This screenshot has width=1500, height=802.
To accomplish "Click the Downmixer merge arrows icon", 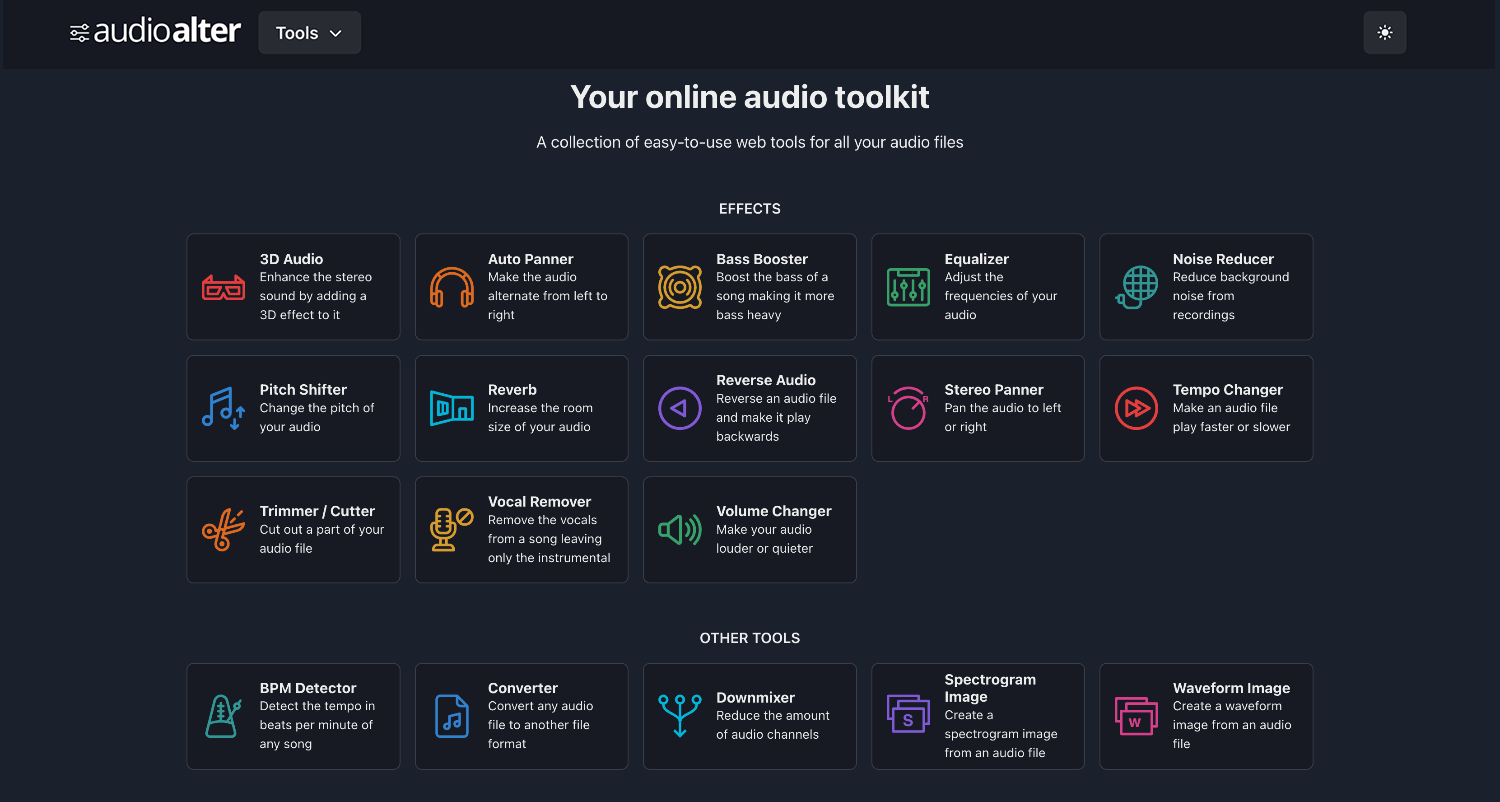I will [x=679, y=716].
